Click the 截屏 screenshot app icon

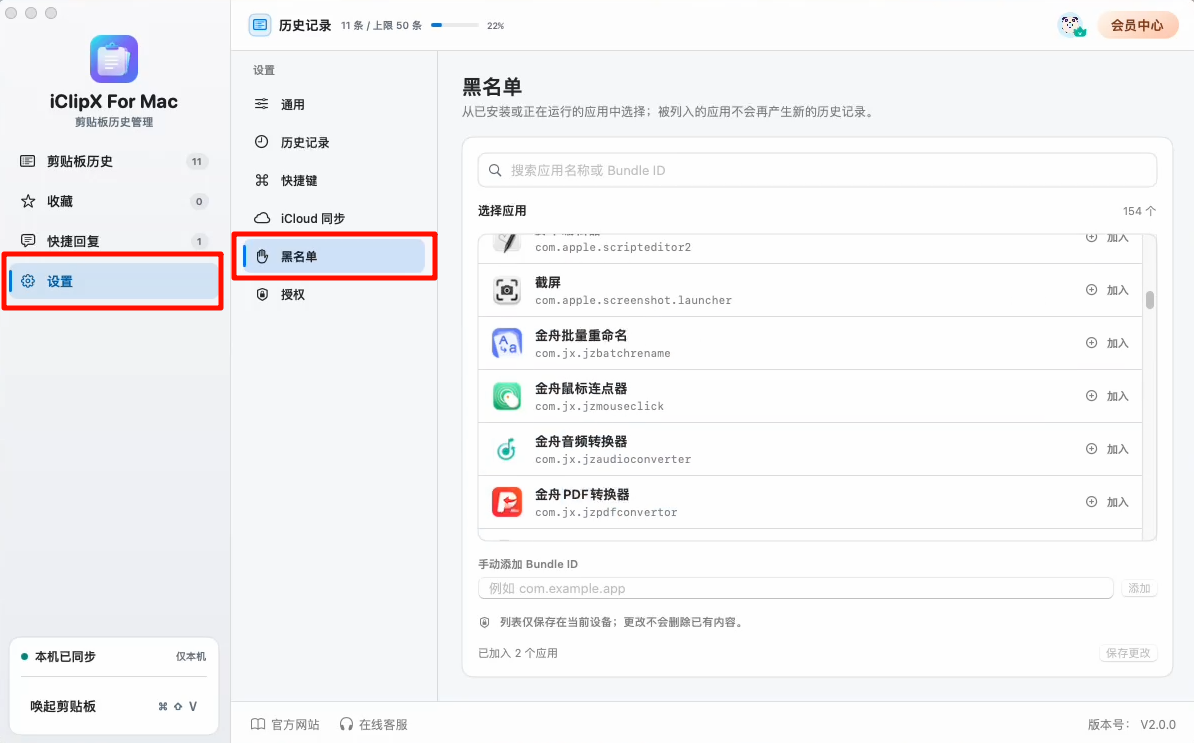point(507,290)
